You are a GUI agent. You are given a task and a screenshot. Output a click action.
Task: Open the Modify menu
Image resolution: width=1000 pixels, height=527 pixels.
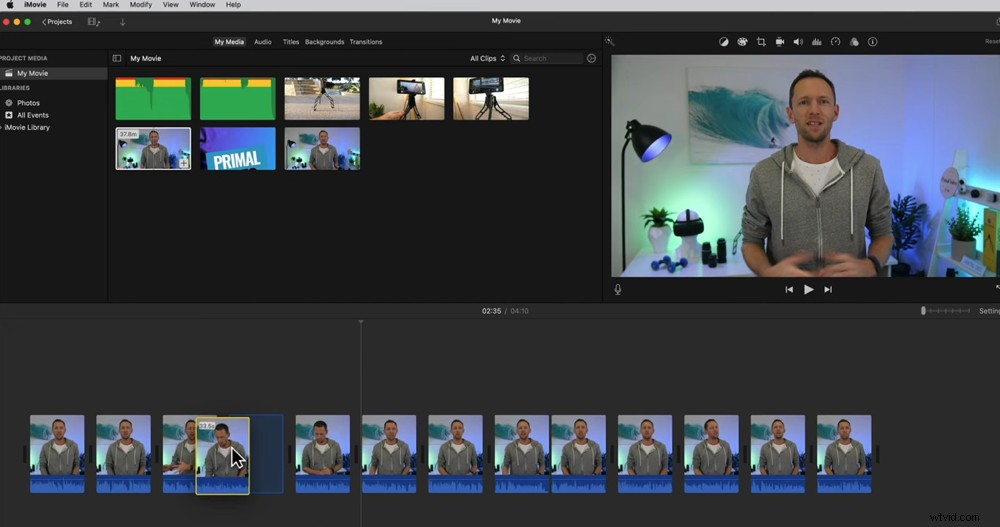coord(140,4)
